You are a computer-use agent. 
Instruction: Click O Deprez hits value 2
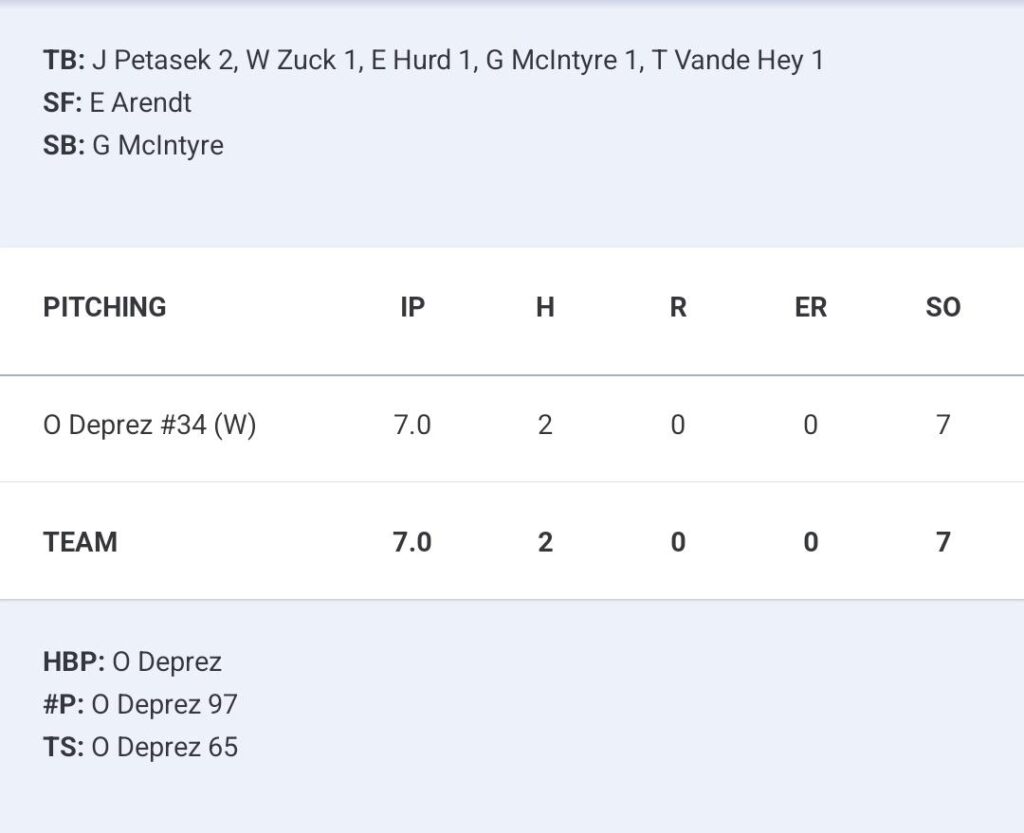pos(545,425)
